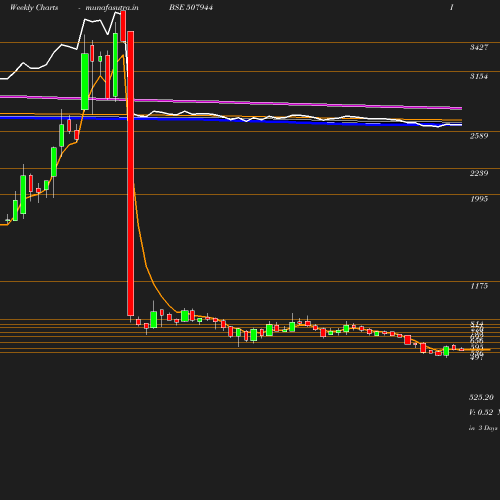Select the 2589 price level label

click(x=479, y=136)
